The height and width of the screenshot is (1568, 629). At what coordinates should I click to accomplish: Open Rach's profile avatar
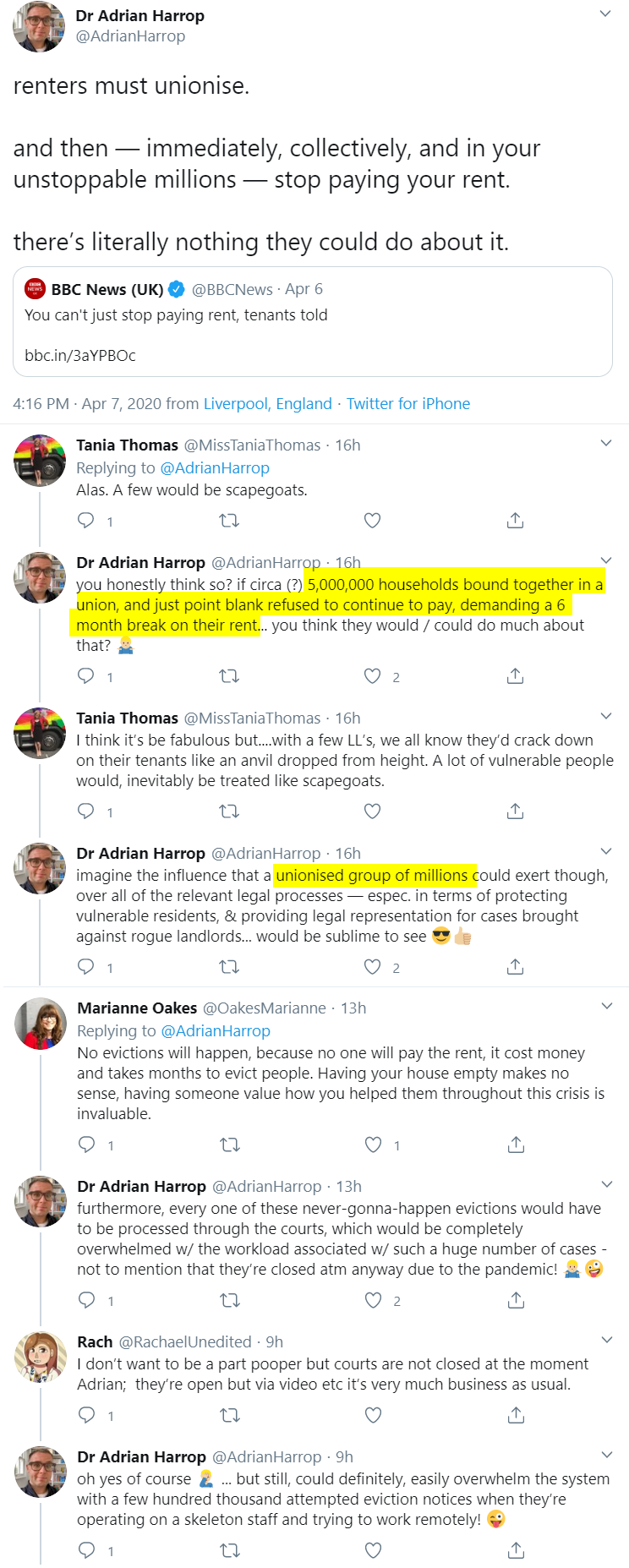[41, 1357]
